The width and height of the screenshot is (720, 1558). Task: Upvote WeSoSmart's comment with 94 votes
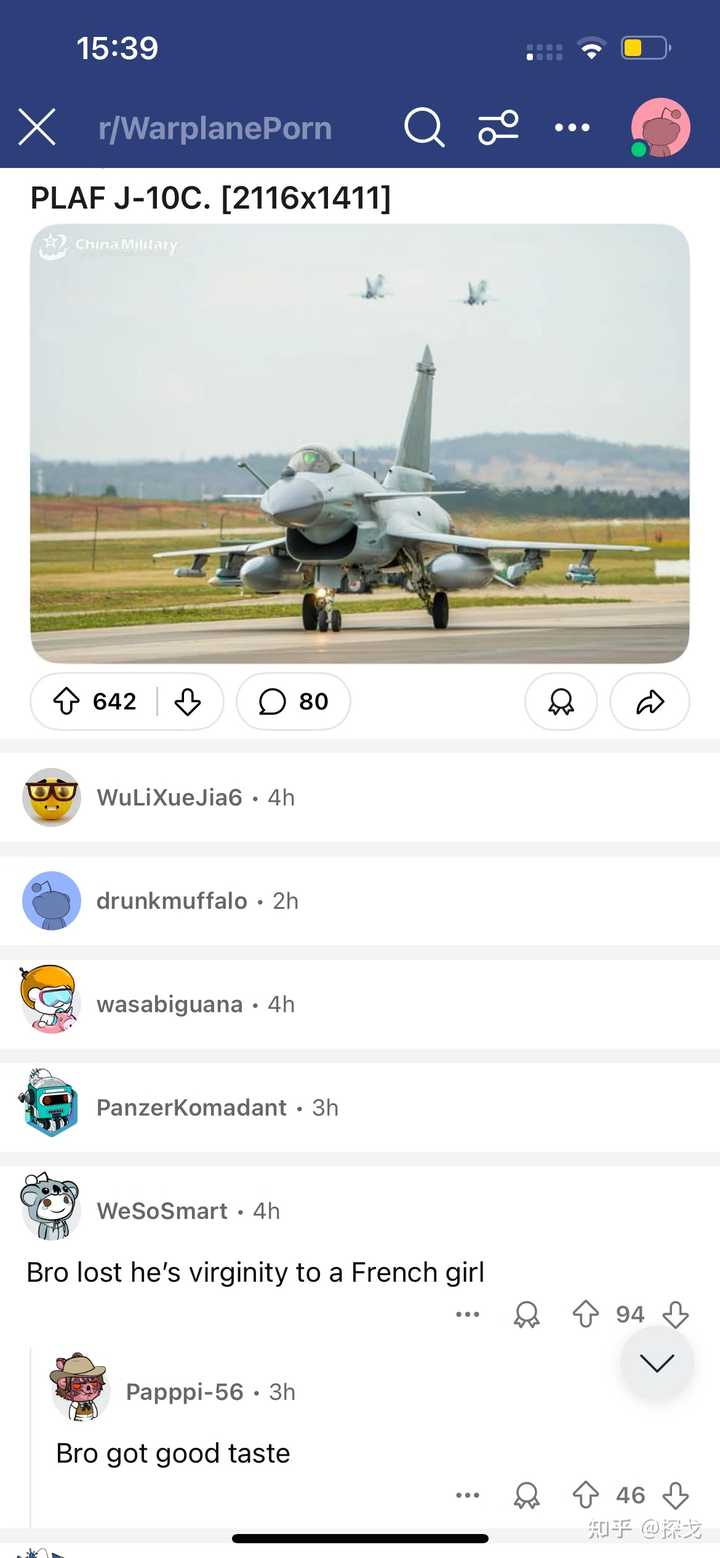586,1314
